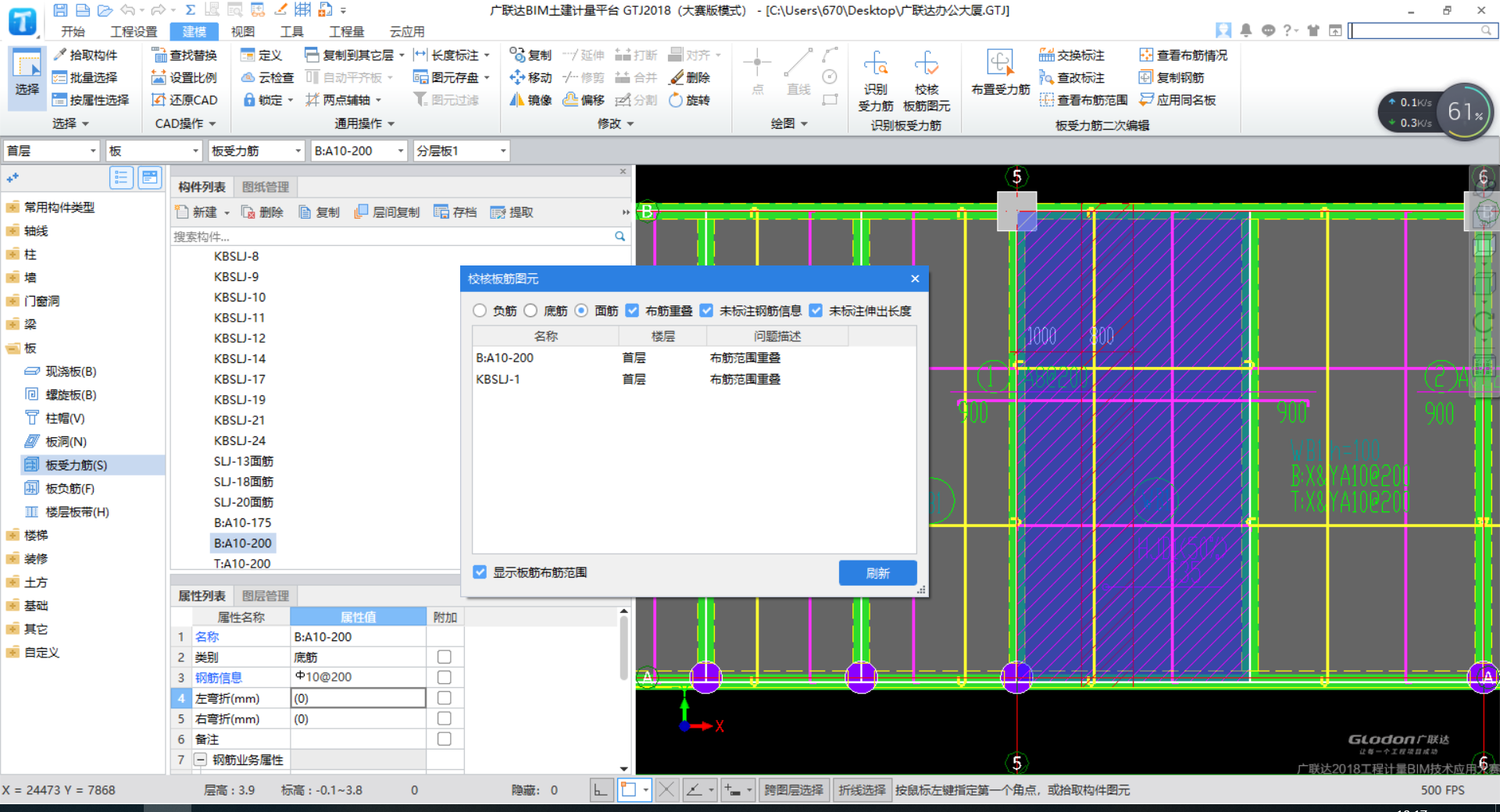Image resolution: width=1500 pixels, height=812 pixels.
Task: Click the 跨图层选择 status bar button
Action: coord(793,790)
